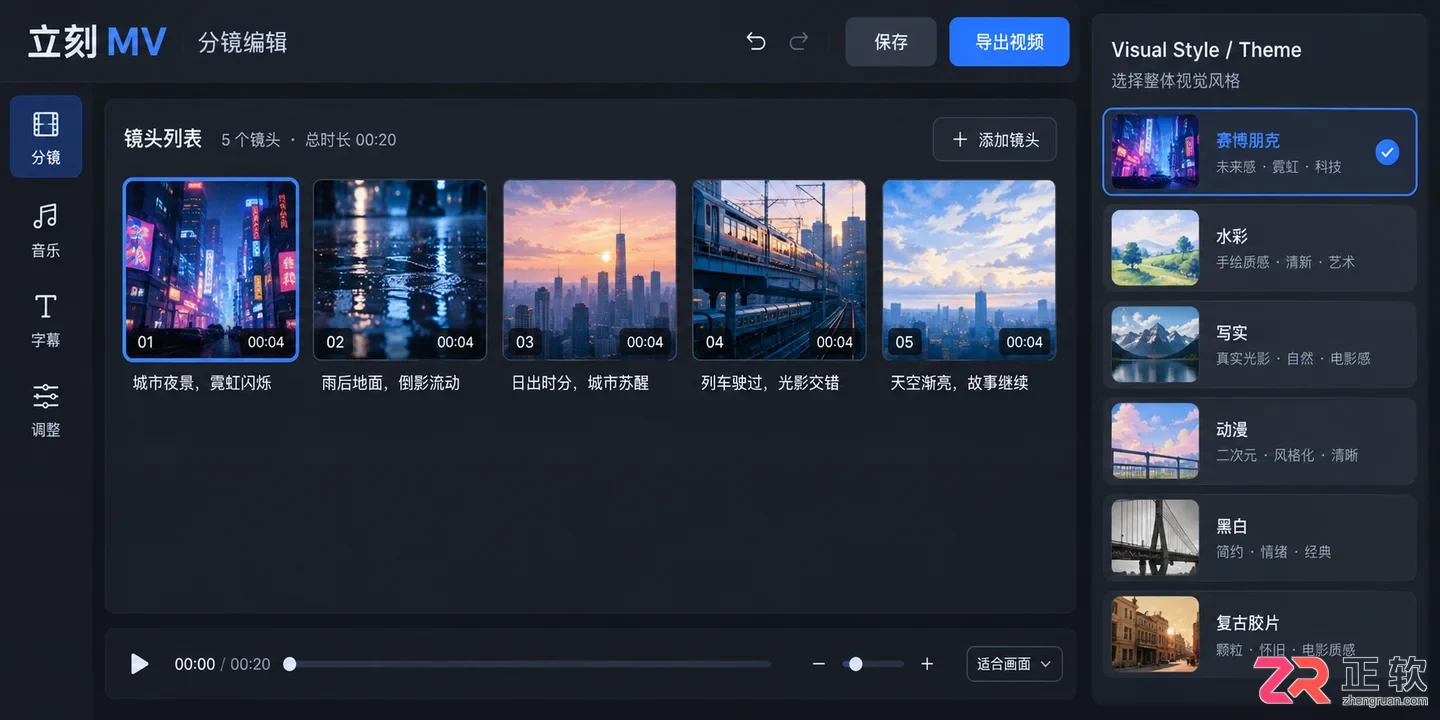This screenshot has width=1440, height=720.
Task: Select shot 02 rainy ground thumbnail
Action: point(400,269)
